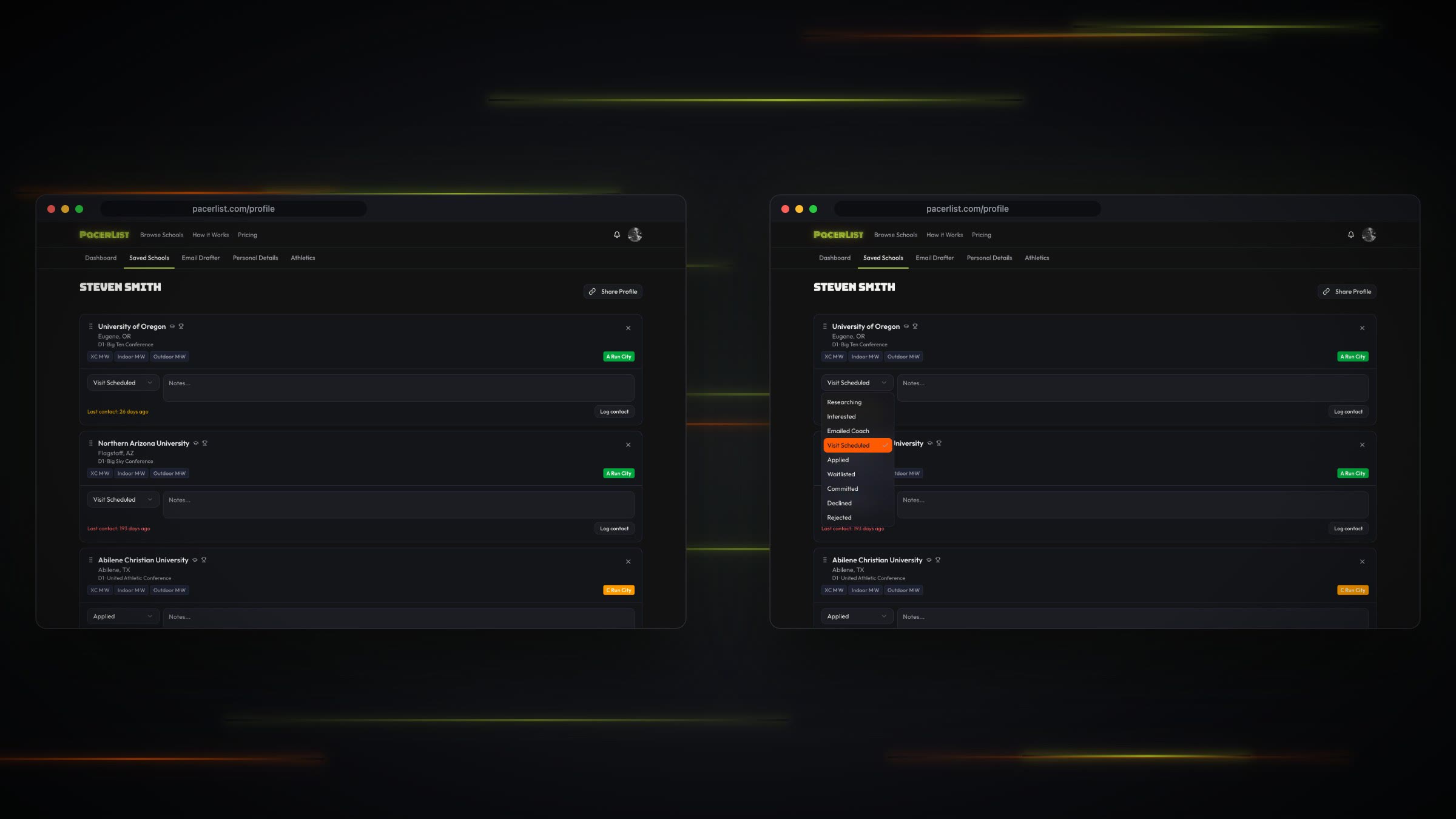
Task: Grab drag handle of Abilene Christian card, right window
Action: click(x=825, y=560)
